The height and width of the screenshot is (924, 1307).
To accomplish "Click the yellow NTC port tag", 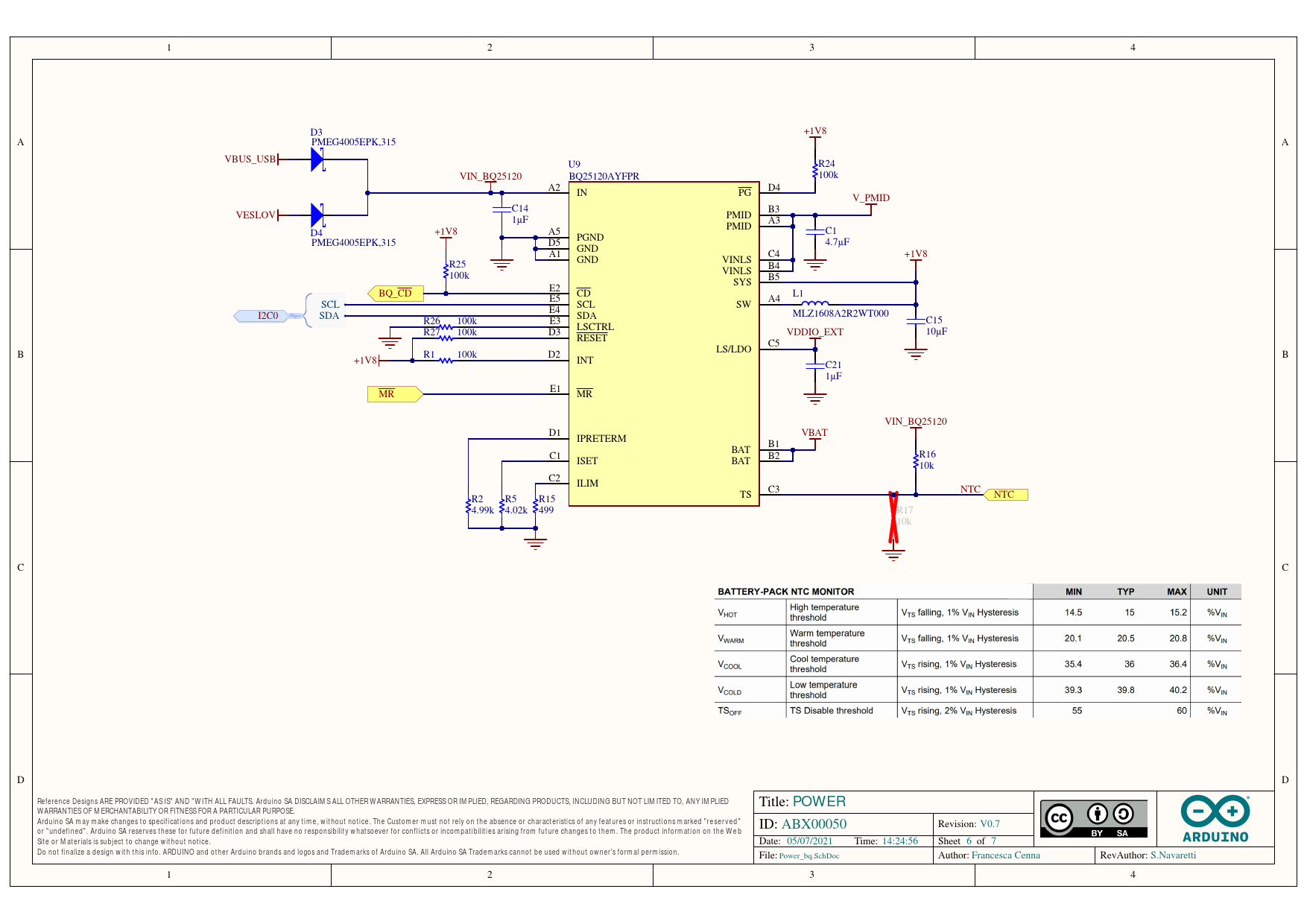I will coord(1006,495).
